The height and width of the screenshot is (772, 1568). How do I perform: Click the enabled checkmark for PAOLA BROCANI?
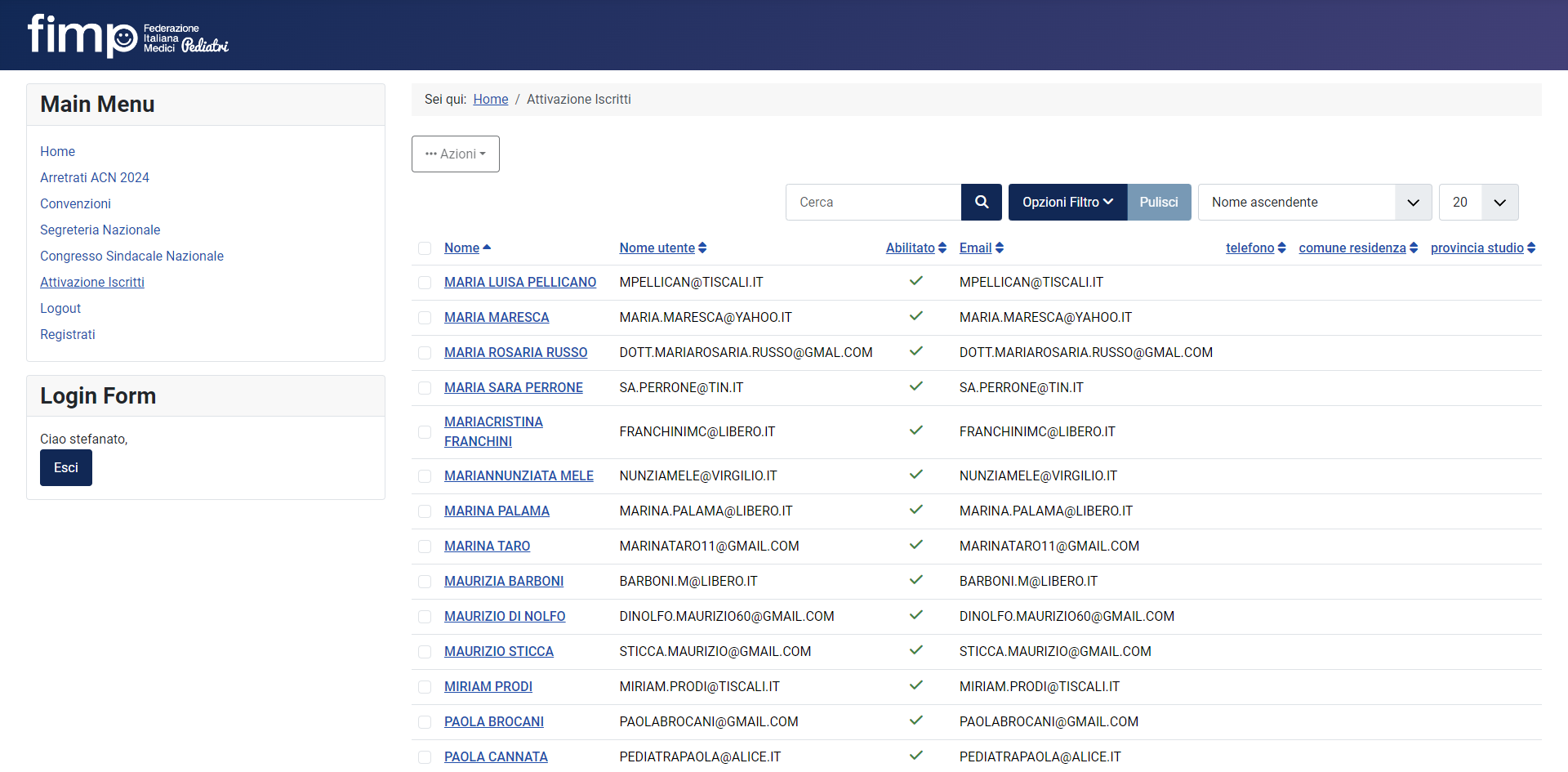915,721
